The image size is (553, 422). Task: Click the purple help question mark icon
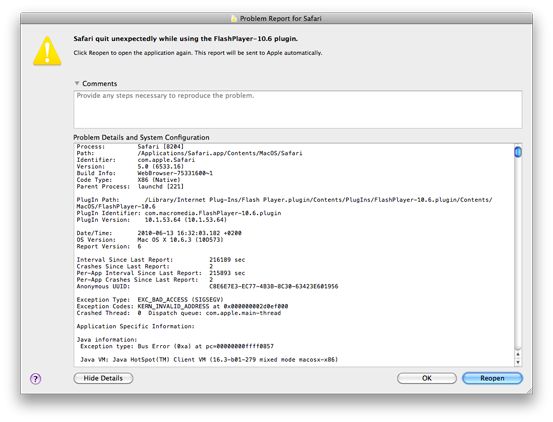[x=35, y=379]
